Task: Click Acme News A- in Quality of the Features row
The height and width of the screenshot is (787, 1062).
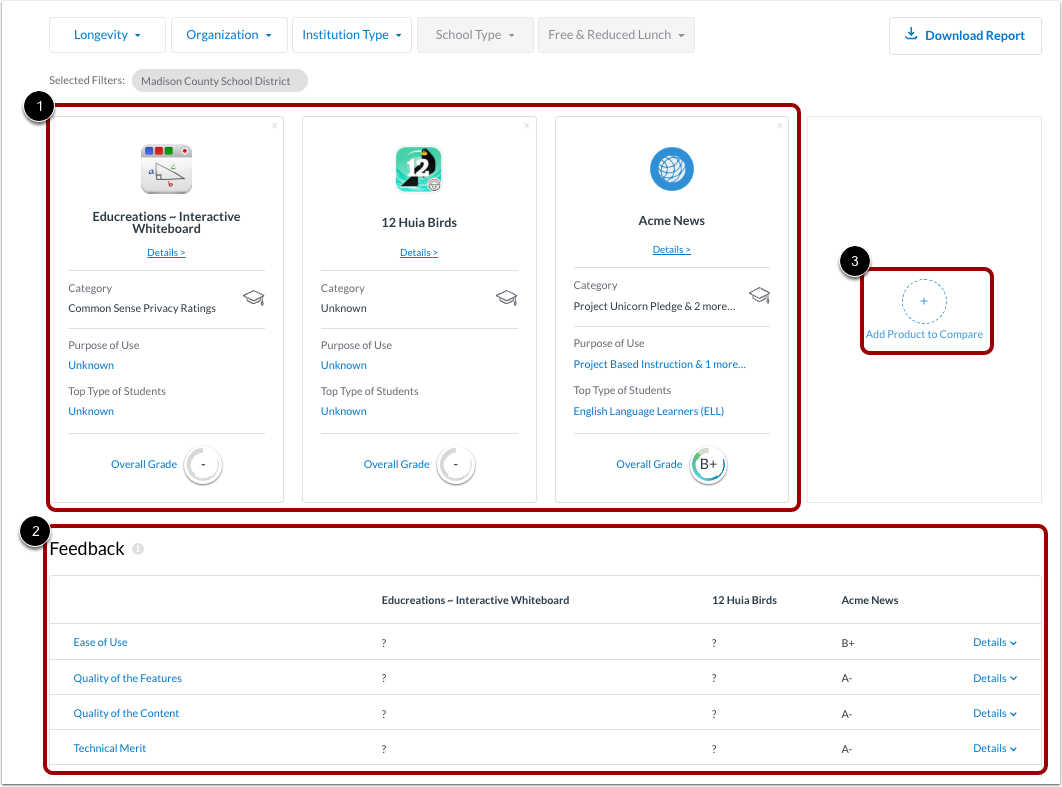Action: click(847, 679)
